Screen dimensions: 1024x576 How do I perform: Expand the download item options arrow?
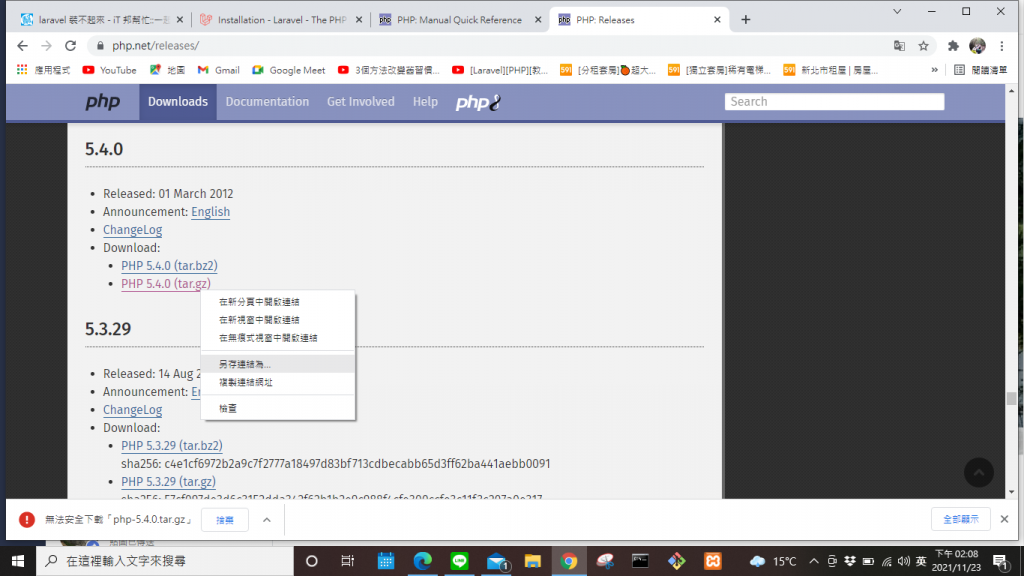(266, 520)
